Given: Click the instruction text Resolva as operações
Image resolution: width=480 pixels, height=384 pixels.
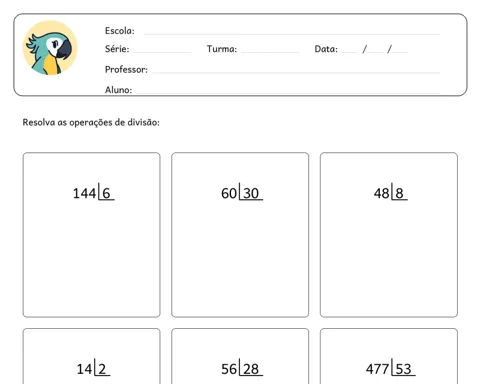Looking at the screenshot, I should (91, 122).
